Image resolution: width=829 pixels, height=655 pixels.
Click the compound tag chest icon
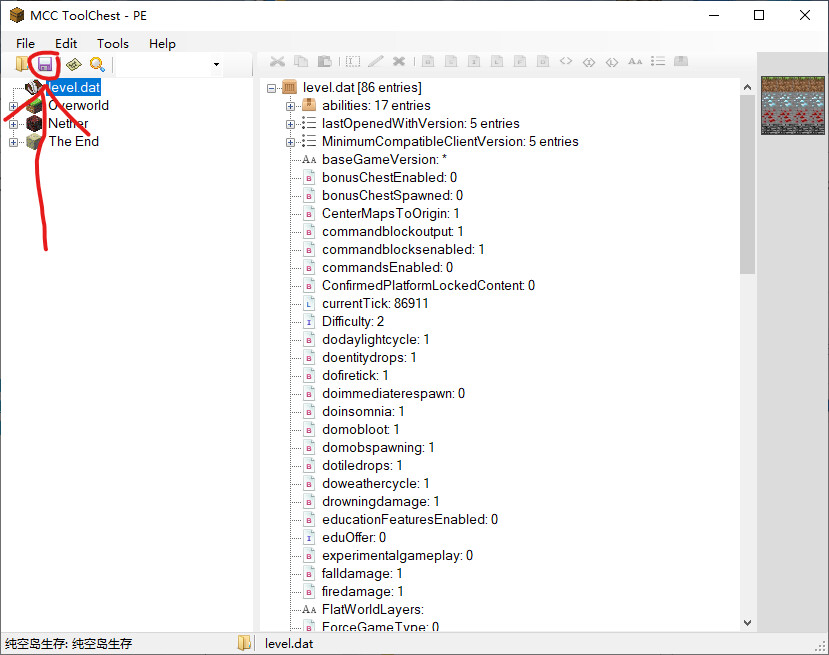681,61
